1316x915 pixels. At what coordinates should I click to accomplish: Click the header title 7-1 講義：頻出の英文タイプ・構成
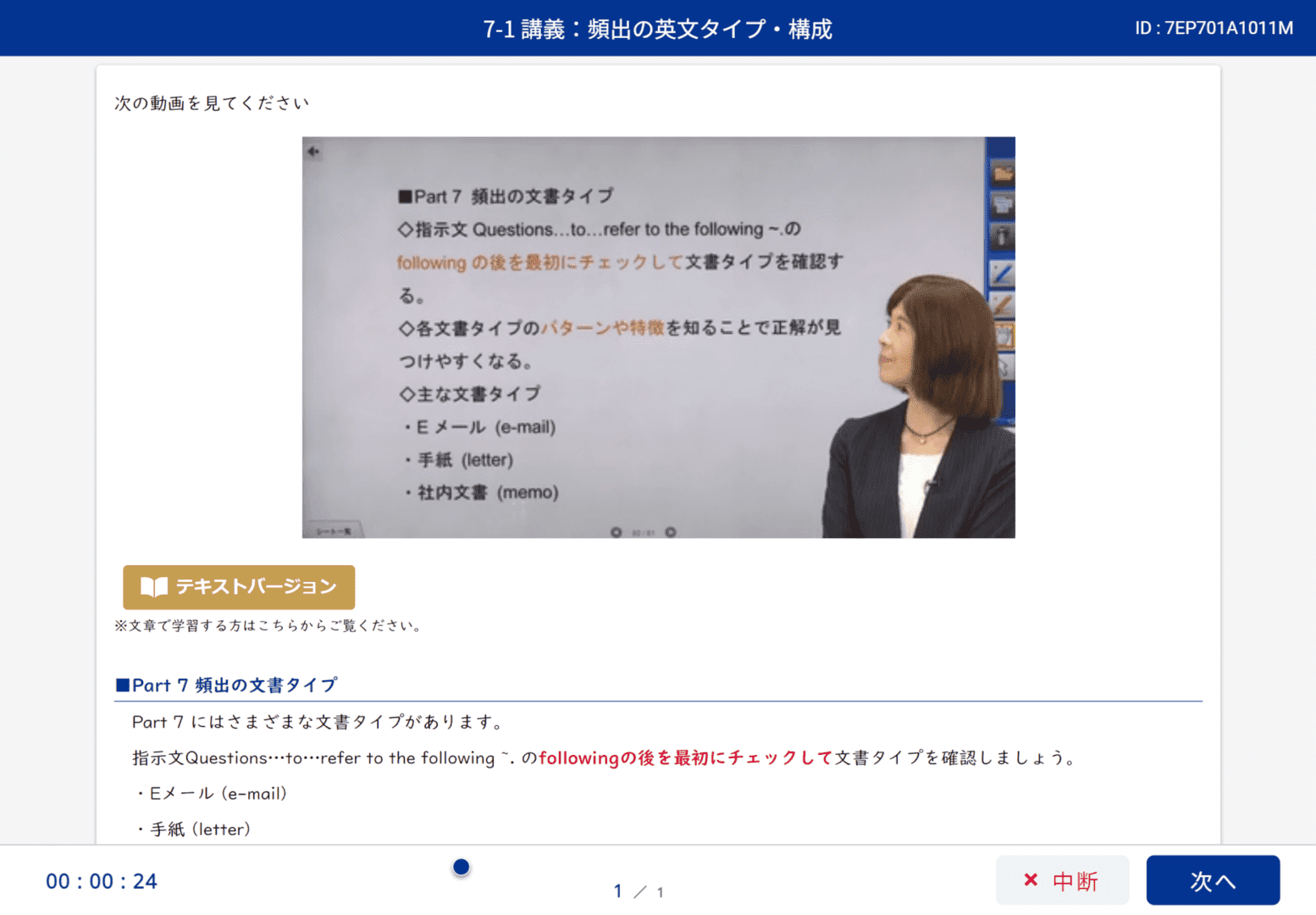pos(658,29)
